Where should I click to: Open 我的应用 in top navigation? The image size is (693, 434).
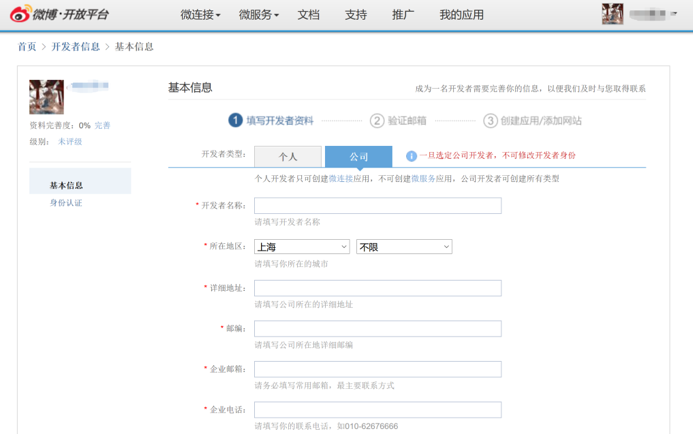[461, 15]
